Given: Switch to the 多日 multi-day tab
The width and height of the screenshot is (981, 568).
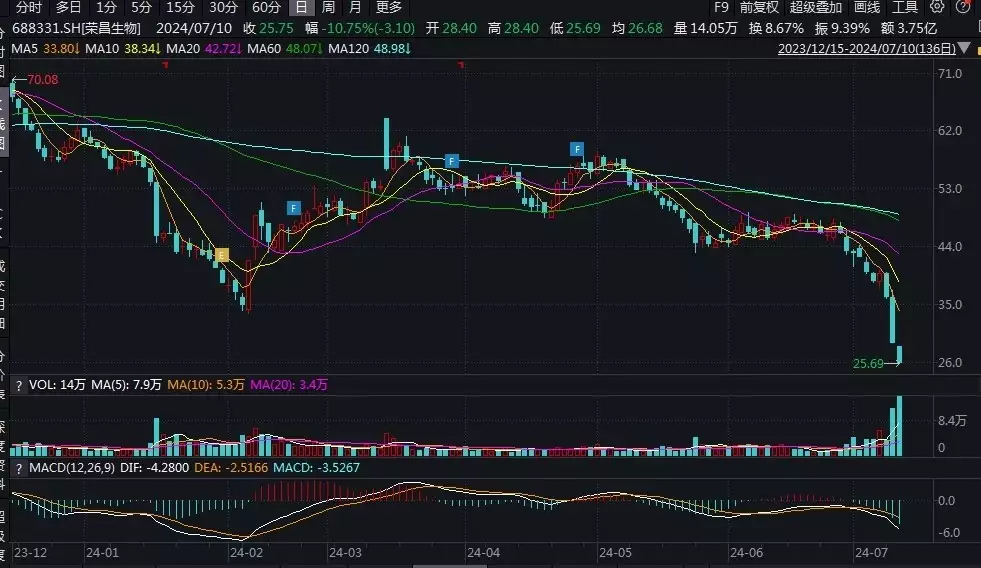Looking at the screenshot, I should tap(68, 8).
